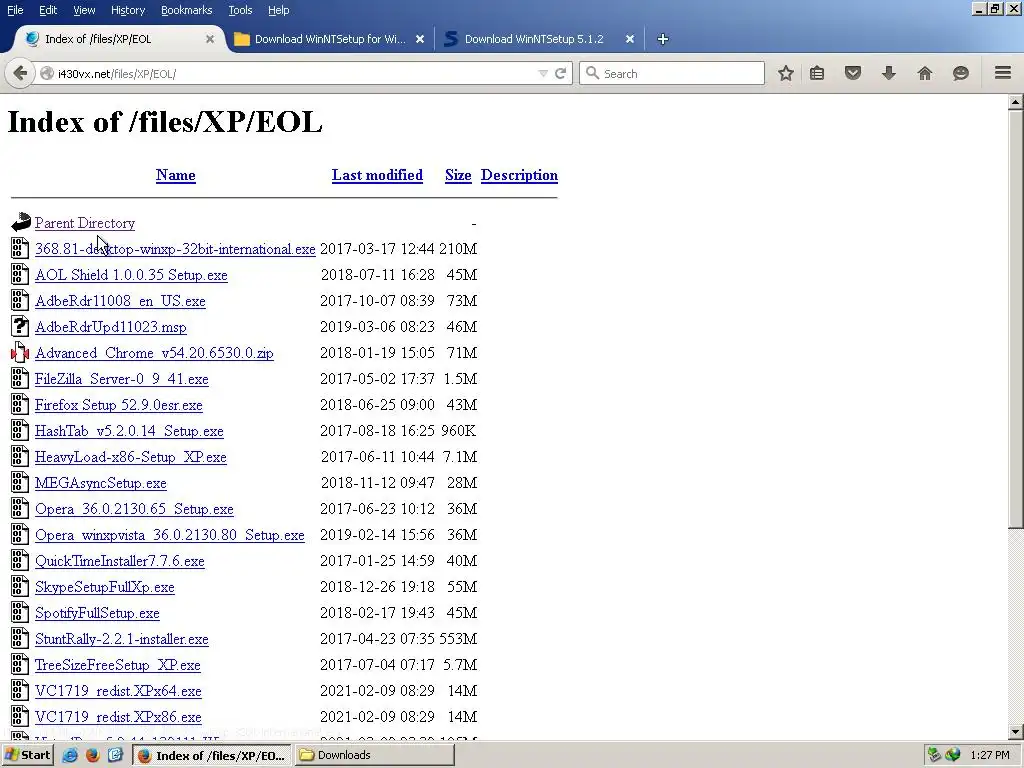Image resolution: width=1024 pixels, height=768 pixels.
Task: Open the Parent Directory link
Action: pyautogui.click(x=85, y=223)
